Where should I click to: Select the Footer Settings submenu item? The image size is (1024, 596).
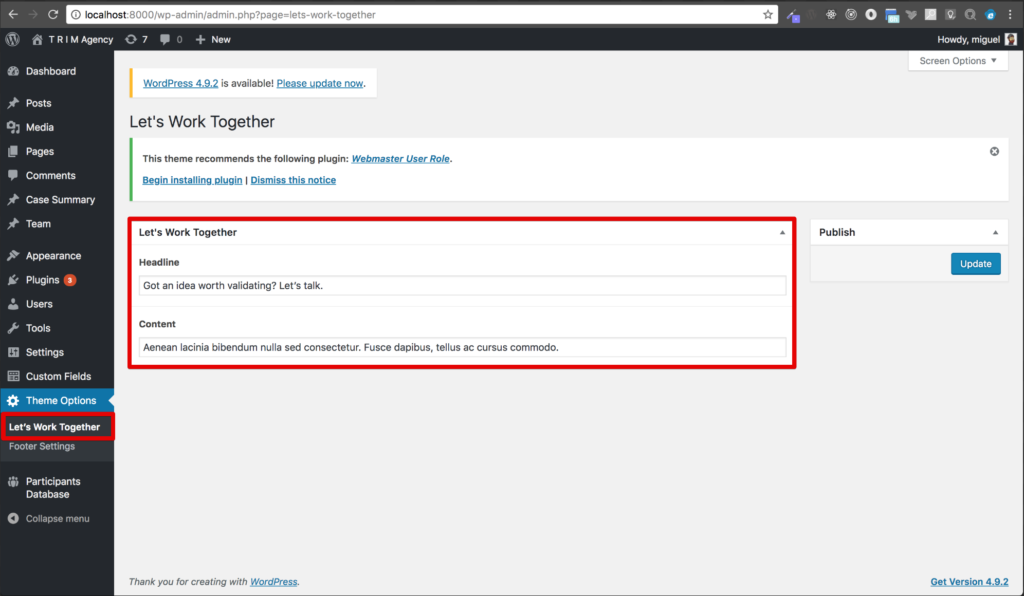click(x=42, y=447)
